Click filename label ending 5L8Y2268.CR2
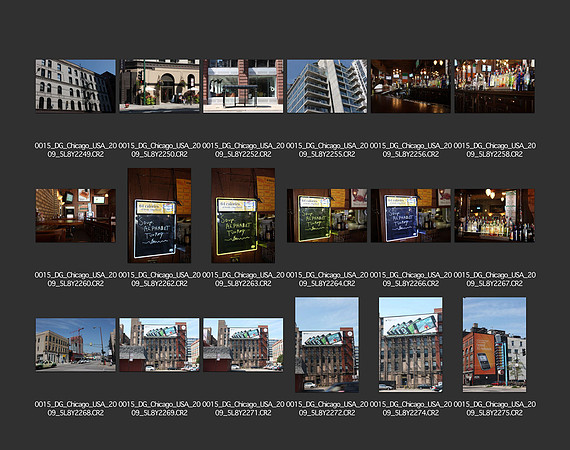The width and height of the screenshot is (570, 450). click(76, 409)
